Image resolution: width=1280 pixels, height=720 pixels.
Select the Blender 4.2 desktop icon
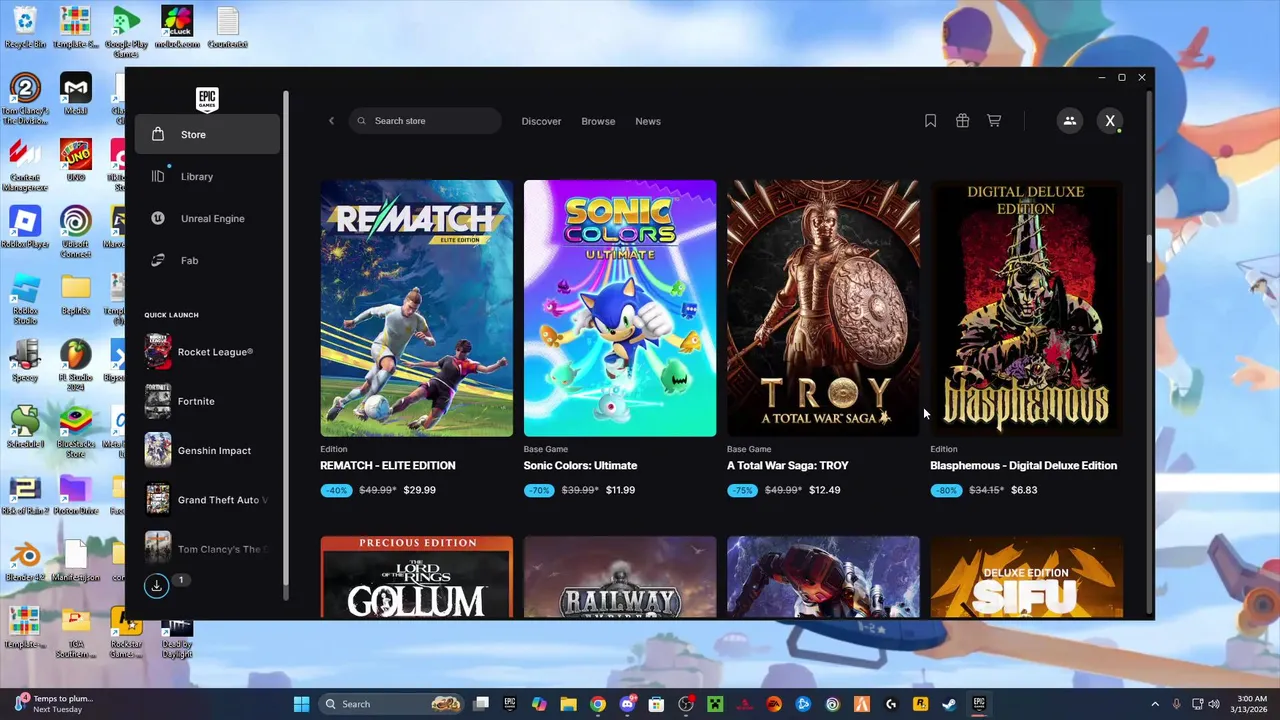click(x=25, y=560)
